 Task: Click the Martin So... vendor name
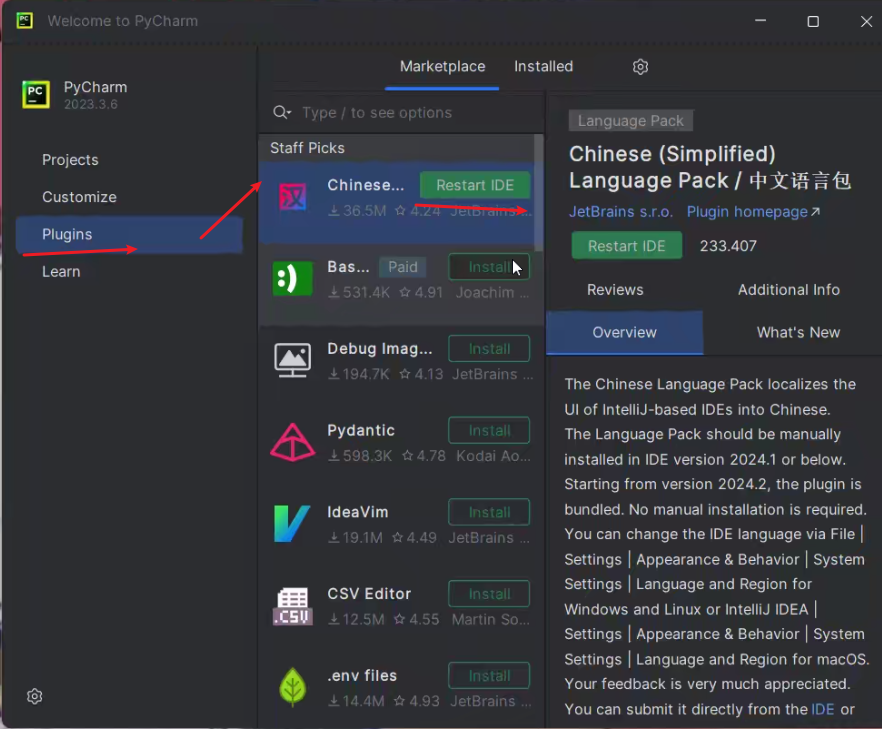click(x=490, y=619)
